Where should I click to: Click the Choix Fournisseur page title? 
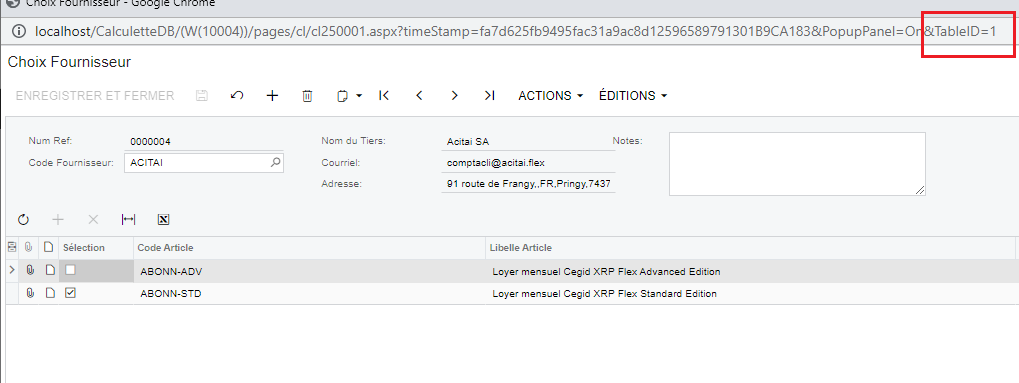point(70,62)
